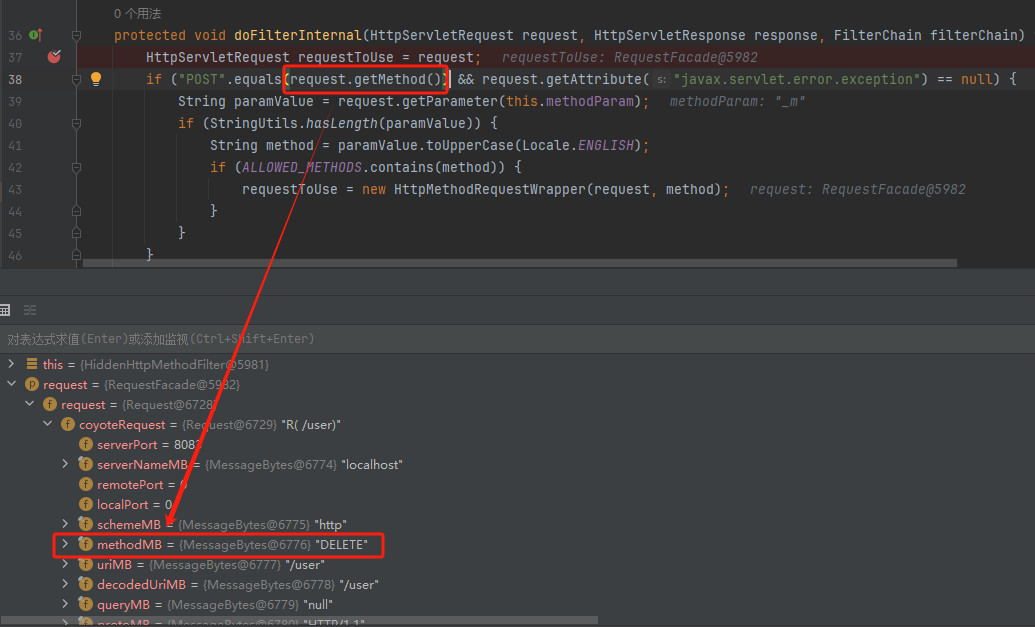
Task: Click the field icon of methodMB
Action: (x=86, y=544)
